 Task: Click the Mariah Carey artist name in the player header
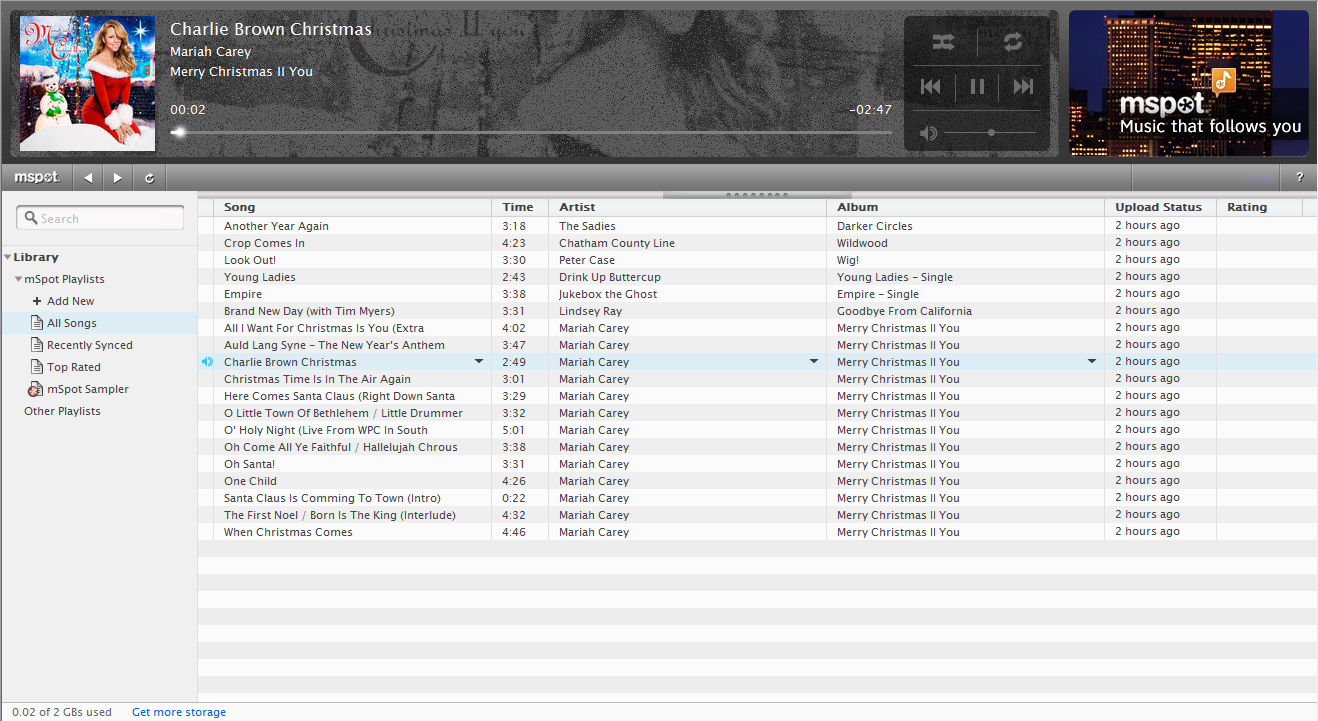(x=210, y=51)
